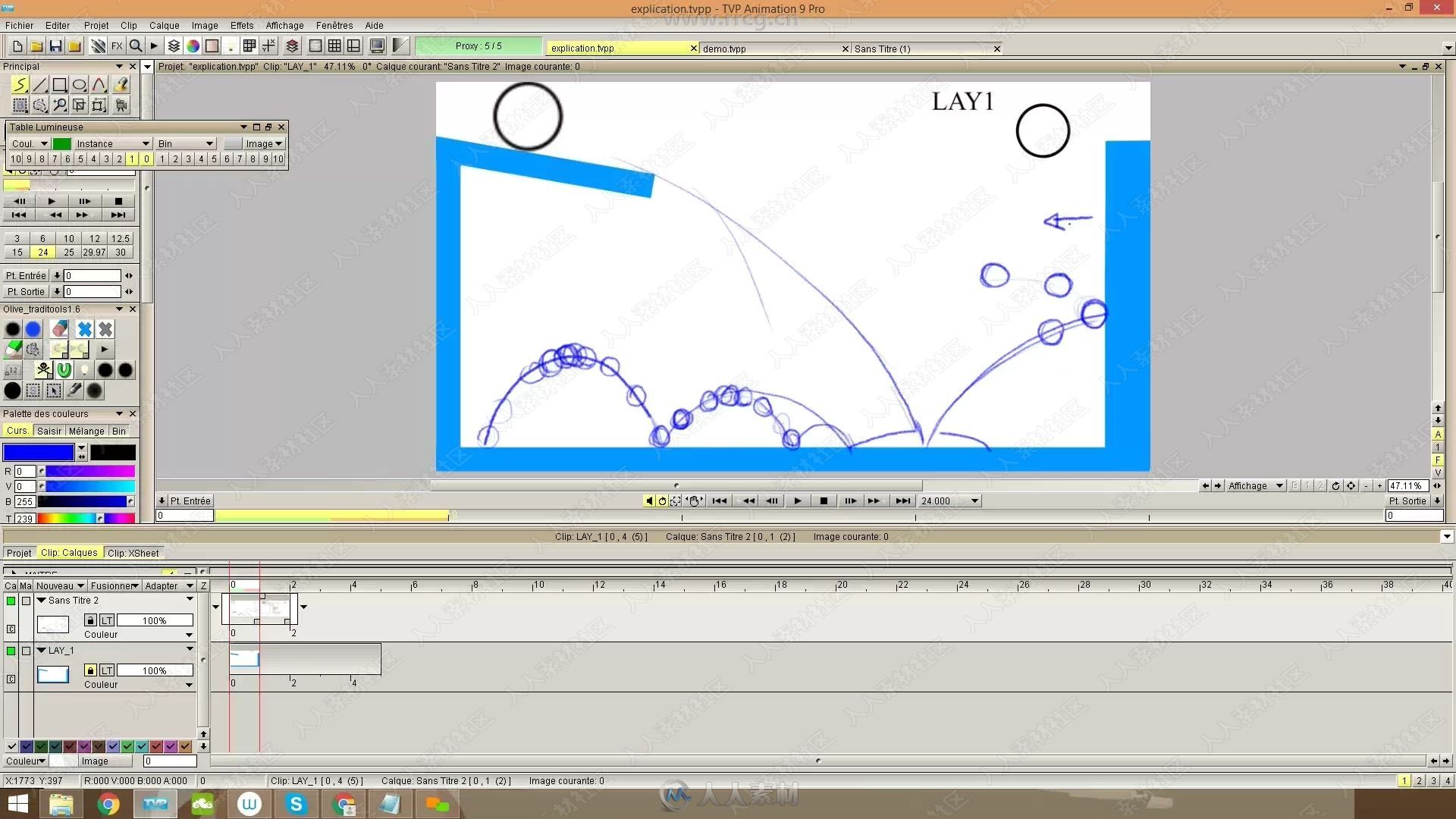Select the rectangular brush cut tool
Image resolution: width=1456 pixels, height=819 pixels.
pos(20,105)
